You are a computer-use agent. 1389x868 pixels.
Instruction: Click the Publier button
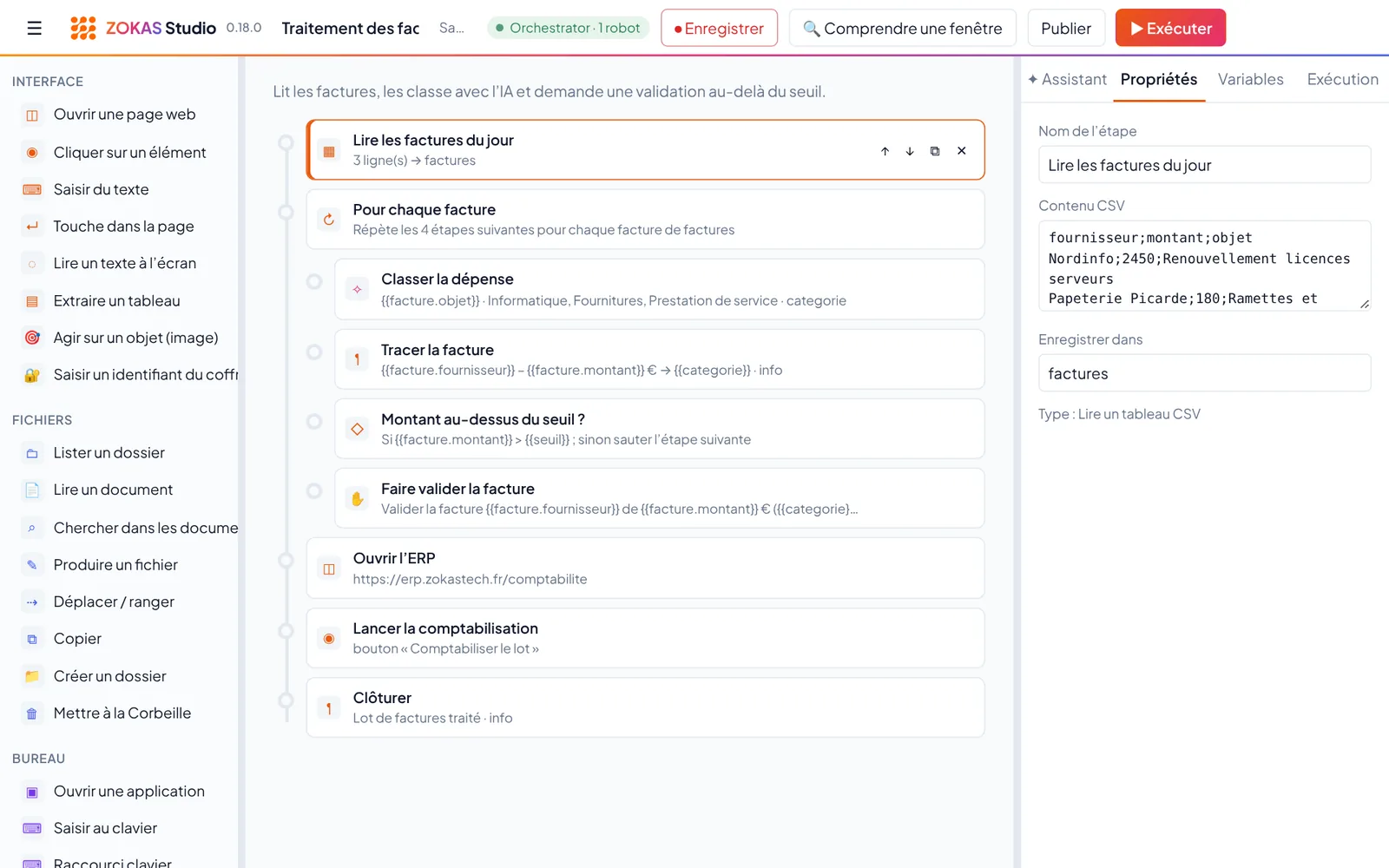(x=1066, y=28)
